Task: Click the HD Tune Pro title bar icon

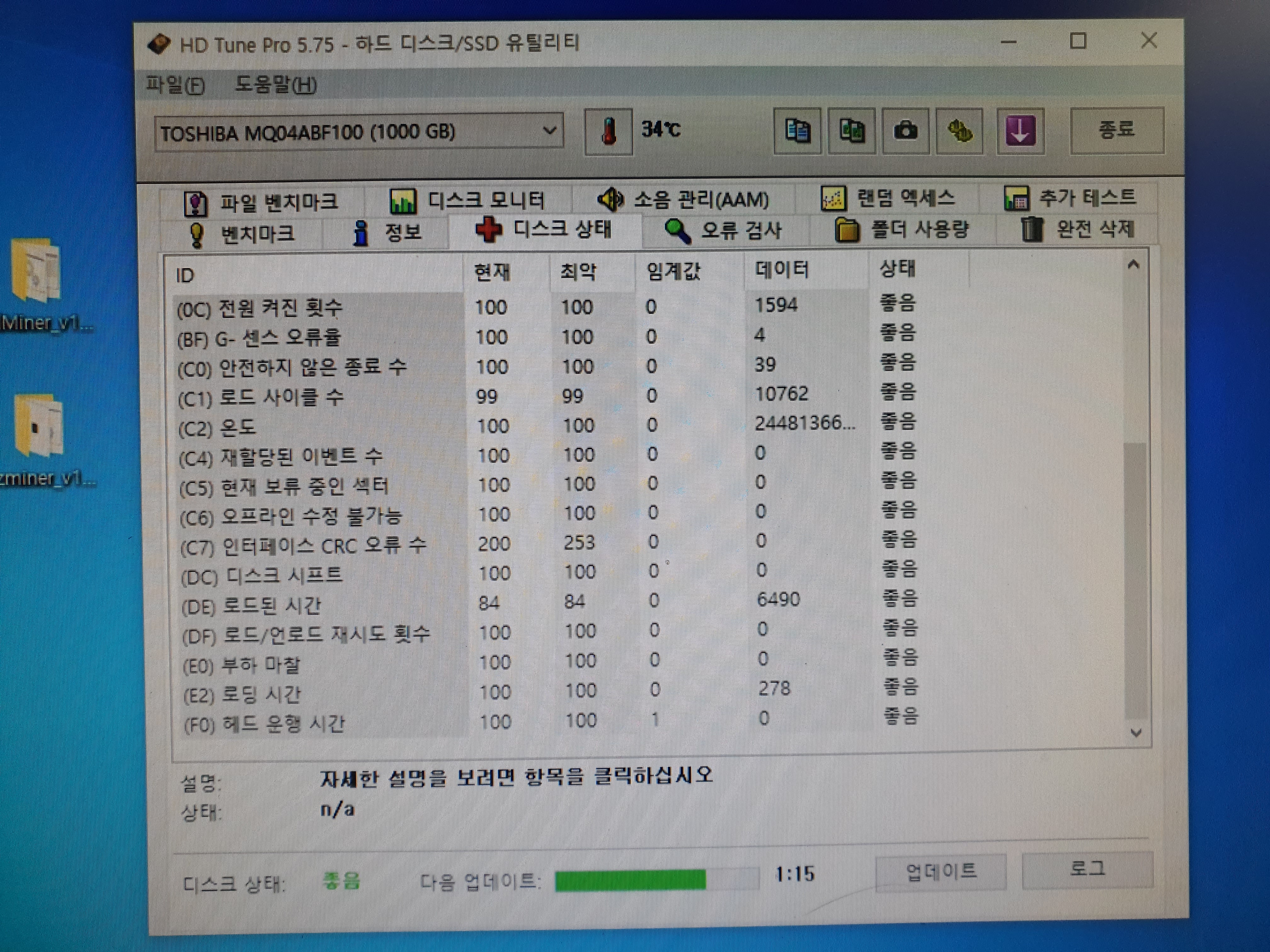Action: (x=159, y=44)
